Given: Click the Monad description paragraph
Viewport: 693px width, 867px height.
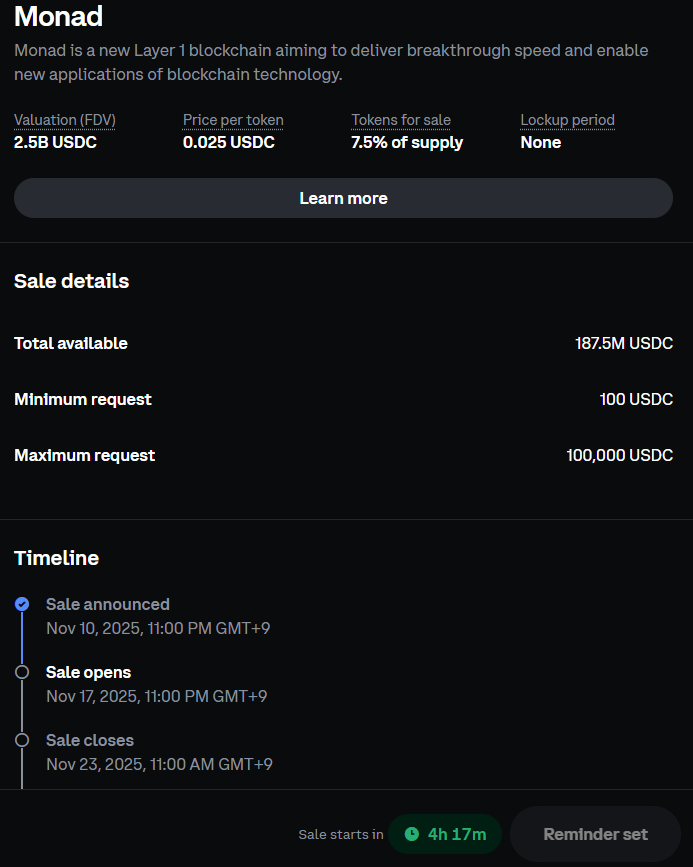Looking at the screenshot, I should (x=331, y=62).
